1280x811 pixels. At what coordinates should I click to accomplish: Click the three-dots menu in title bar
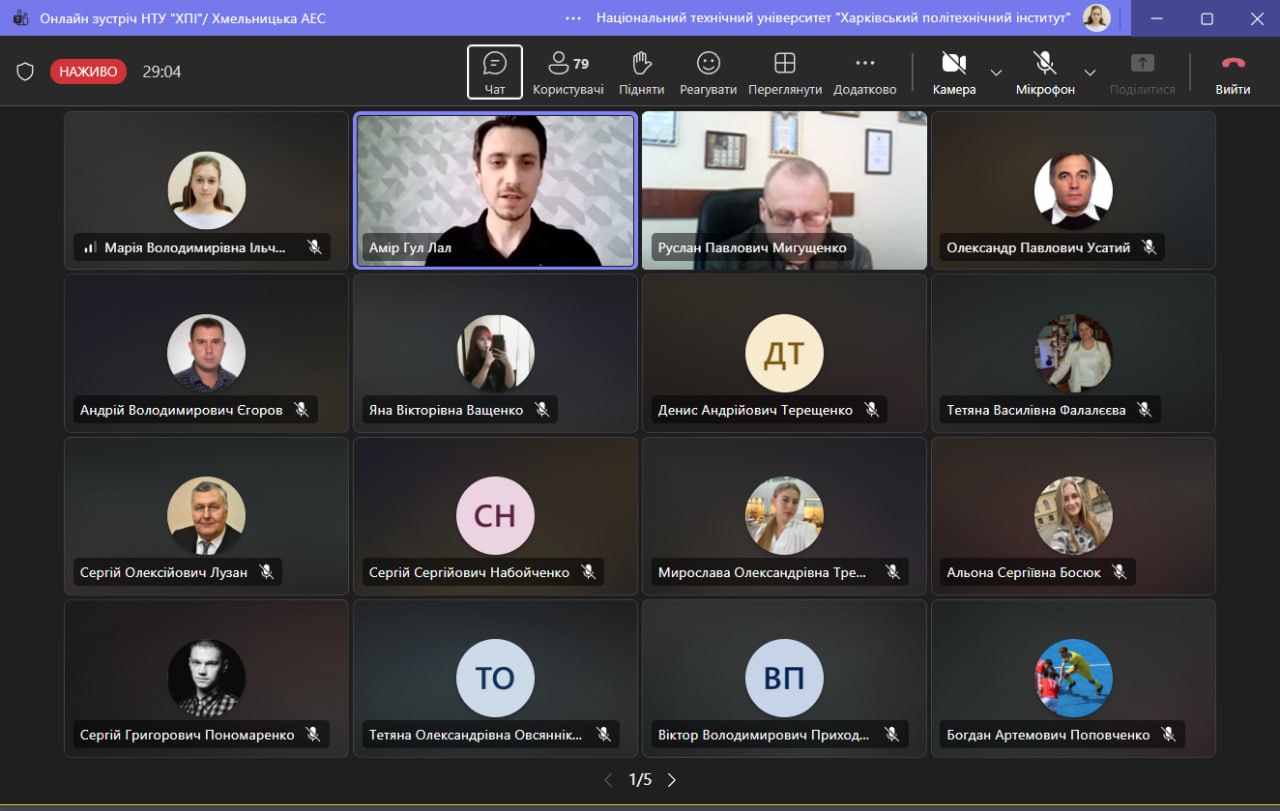[x=573, y=18]
